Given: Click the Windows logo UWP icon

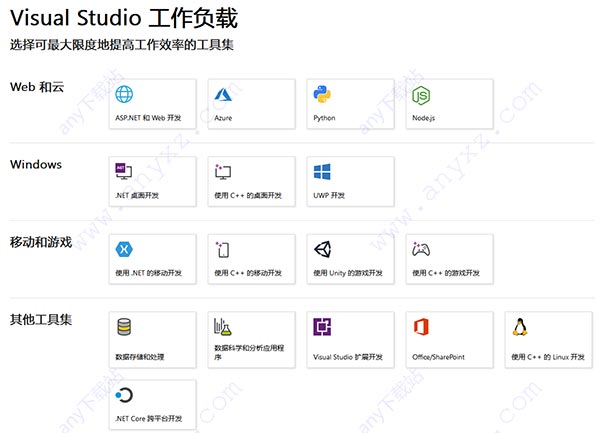Looking at the screenshot, I should [322, 172].
